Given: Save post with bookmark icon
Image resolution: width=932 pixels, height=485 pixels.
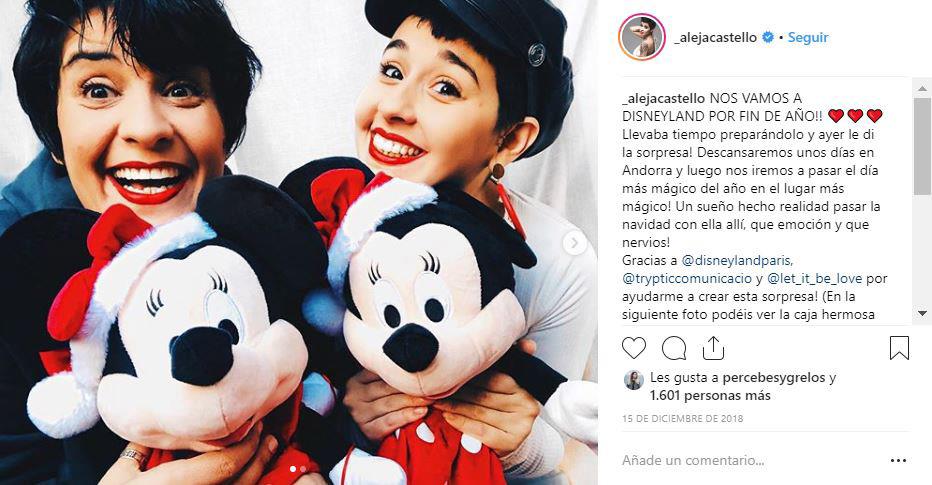Looking at the screenshot, I should pos(899,348).
